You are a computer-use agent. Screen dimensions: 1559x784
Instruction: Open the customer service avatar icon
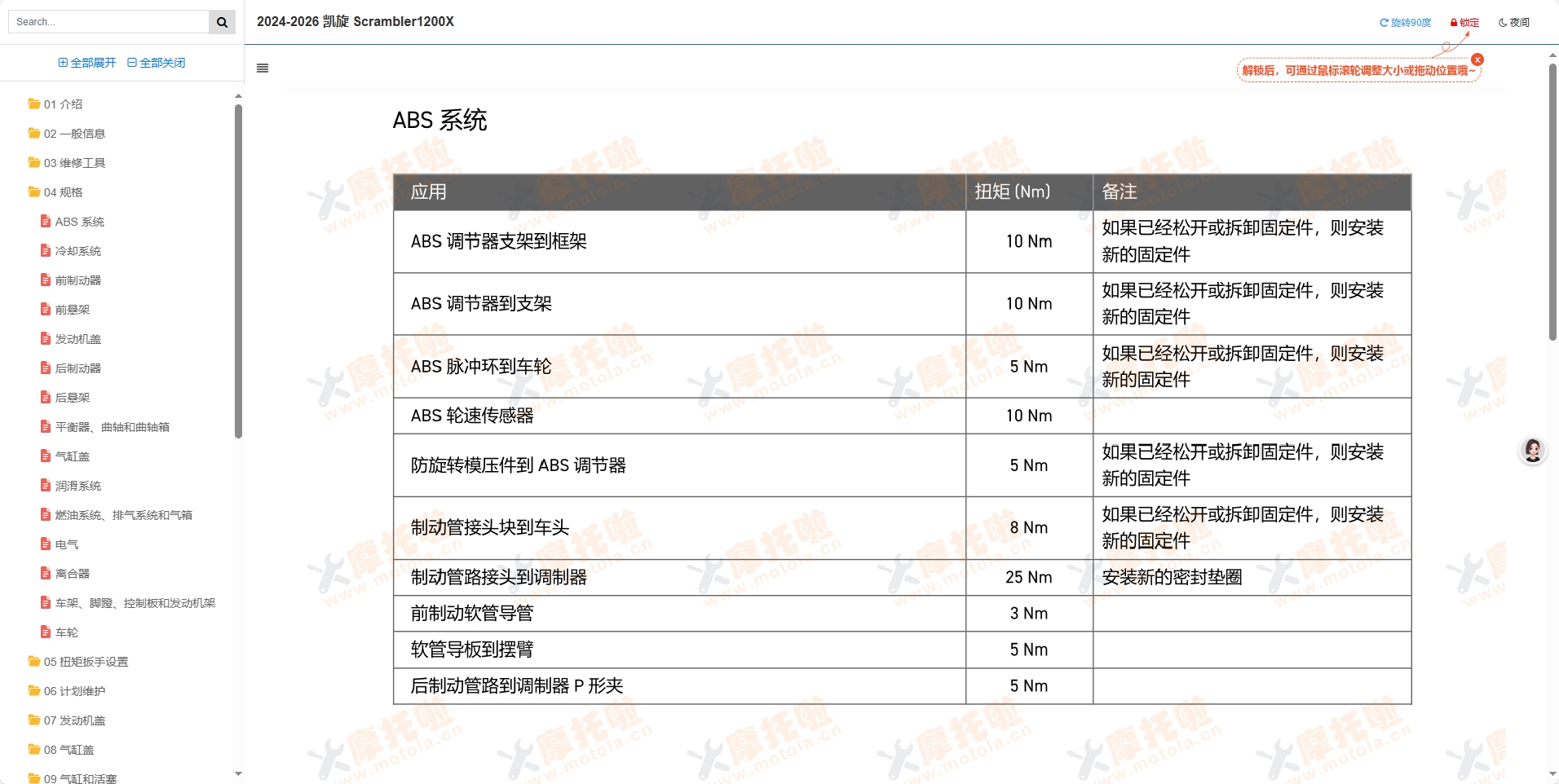tap(1533, 450)
